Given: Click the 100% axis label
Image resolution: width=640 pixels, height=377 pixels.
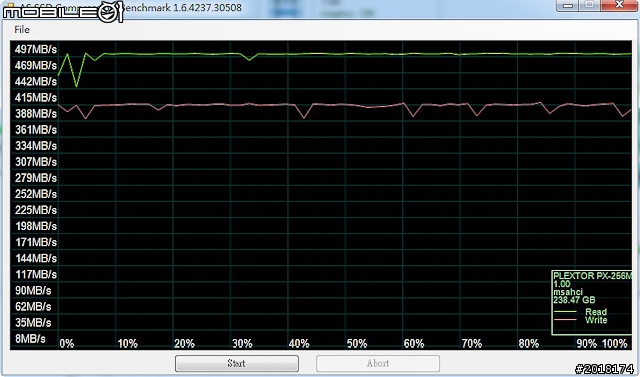Looking at the screenshot, I should [615, 343].
